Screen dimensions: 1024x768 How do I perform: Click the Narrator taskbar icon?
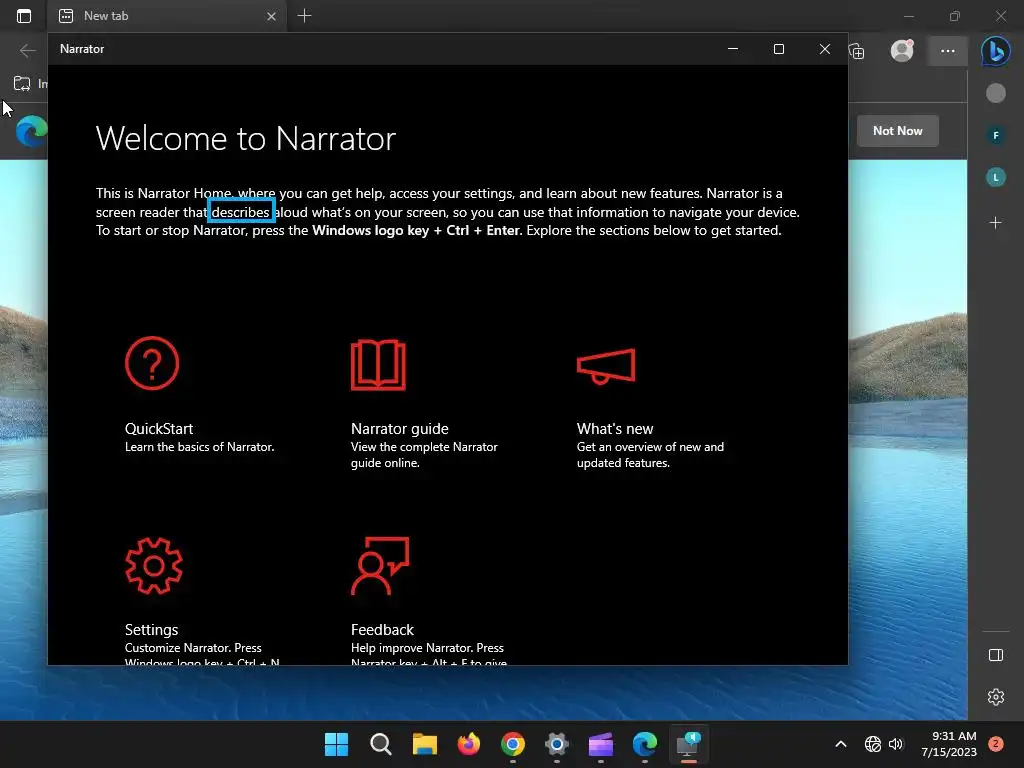pyautogui.click(x=688, y=744)
